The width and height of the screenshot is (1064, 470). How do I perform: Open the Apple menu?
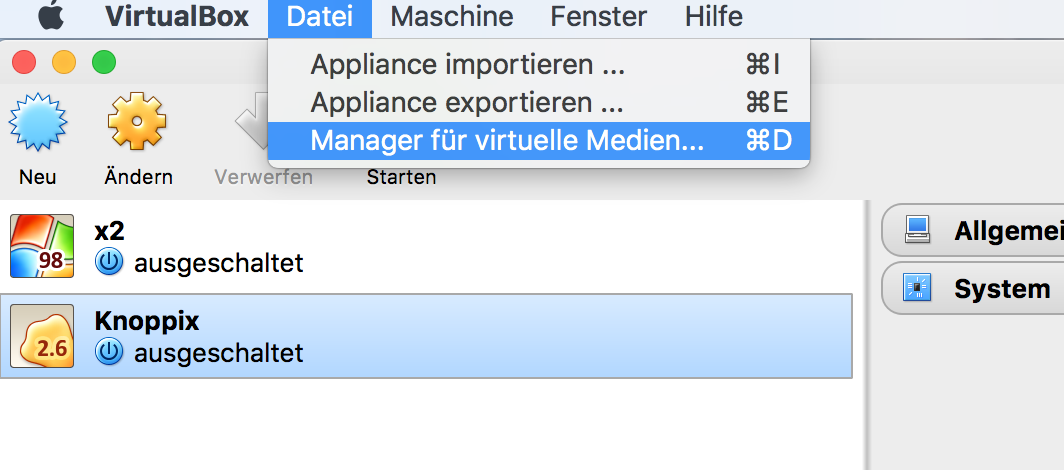coord(50,17)
